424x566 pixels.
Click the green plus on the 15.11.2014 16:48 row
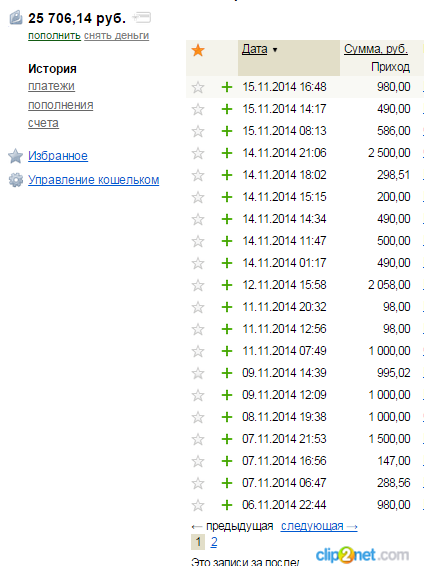[227, 87]
